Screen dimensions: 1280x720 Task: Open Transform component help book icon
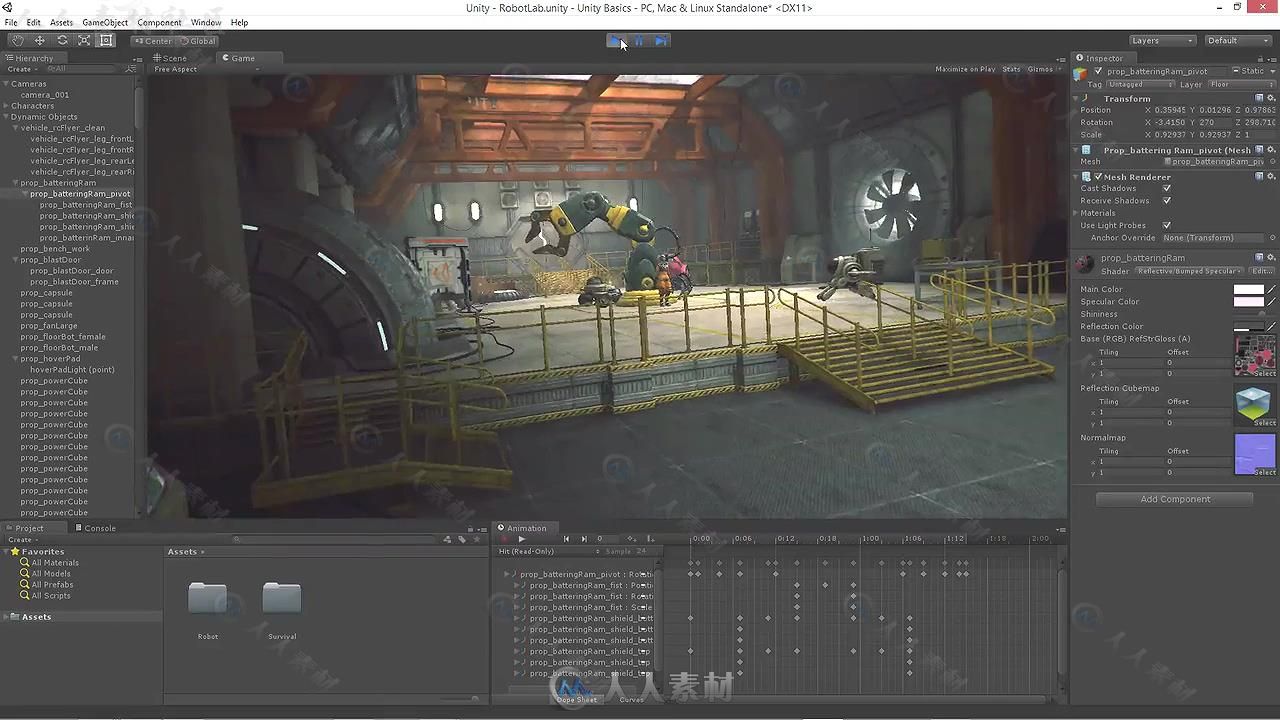(x=1260, y=98)
